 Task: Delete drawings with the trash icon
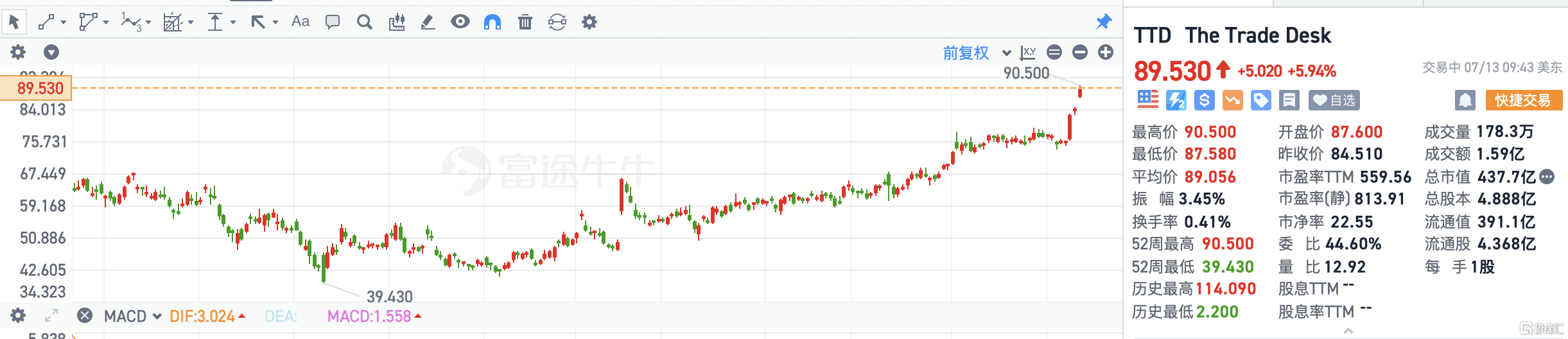(x=525, y=22)
